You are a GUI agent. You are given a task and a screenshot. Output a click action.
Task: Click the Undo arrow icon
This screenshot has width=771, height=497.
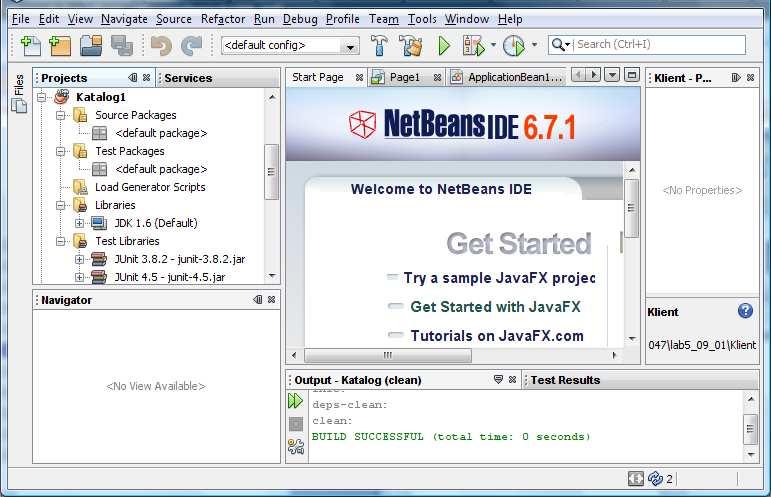(161, 46)
